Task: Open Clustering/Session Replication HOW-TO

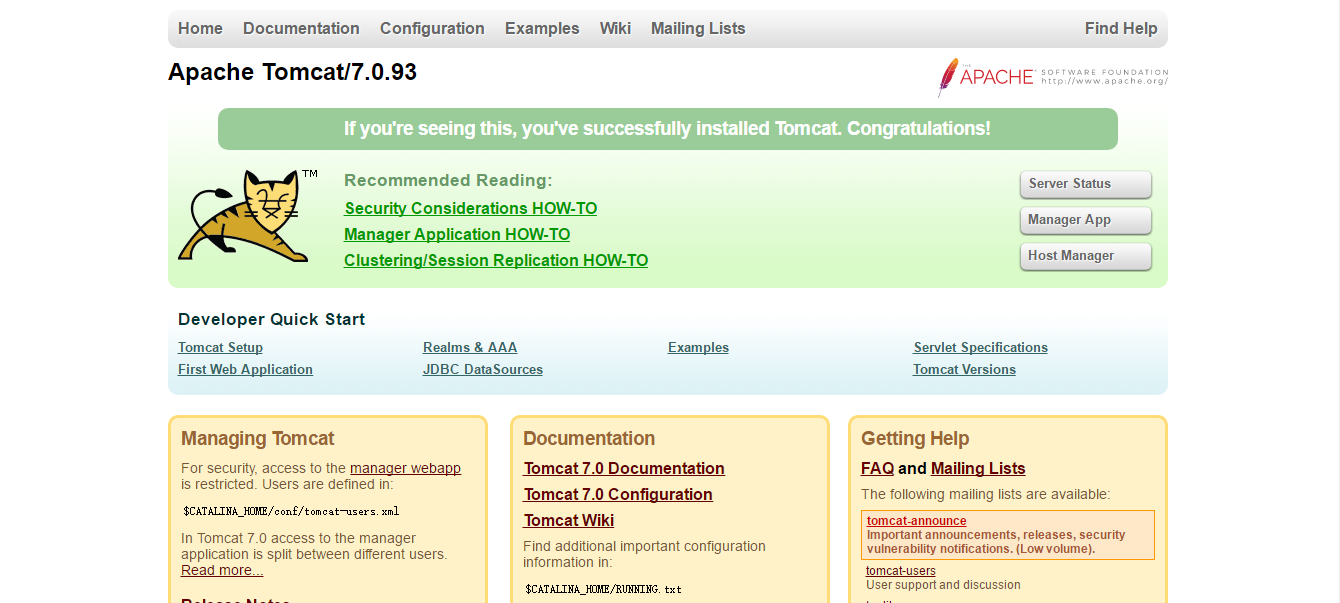Action: tap(496, 260)
